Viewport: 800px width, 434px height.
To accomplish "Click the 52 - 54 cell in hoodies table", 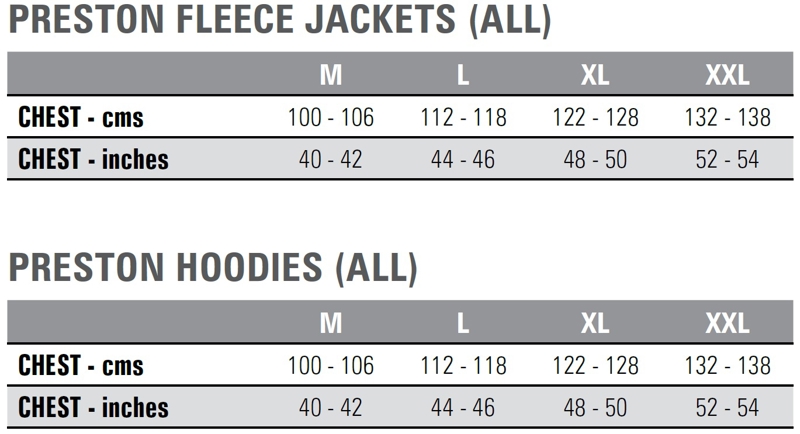I will pos(727,407).
